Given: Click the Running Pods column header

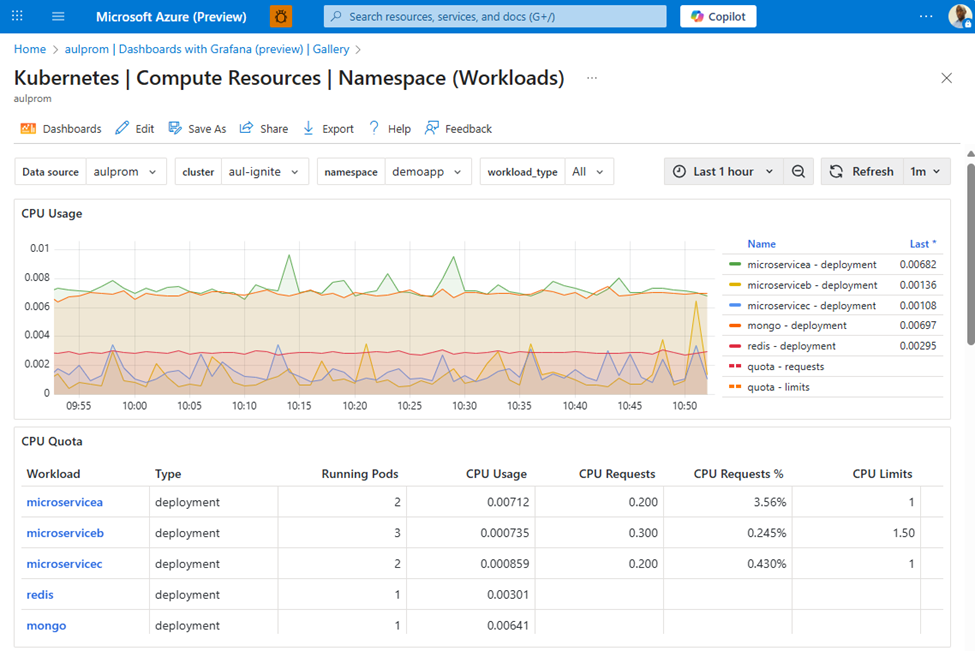Looking at the screenshot, I should tap(360, 474).
